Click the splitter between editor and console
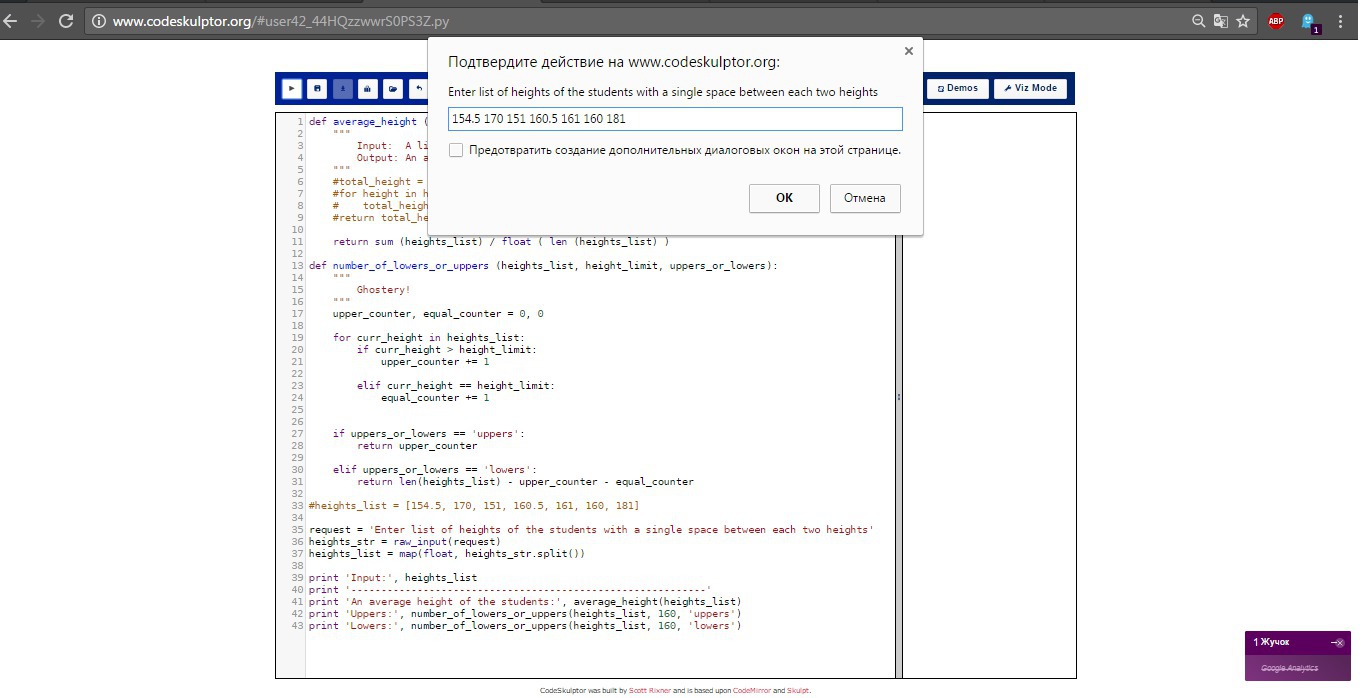The height and width of the screenshot is (698, 1366). [899, 396]
